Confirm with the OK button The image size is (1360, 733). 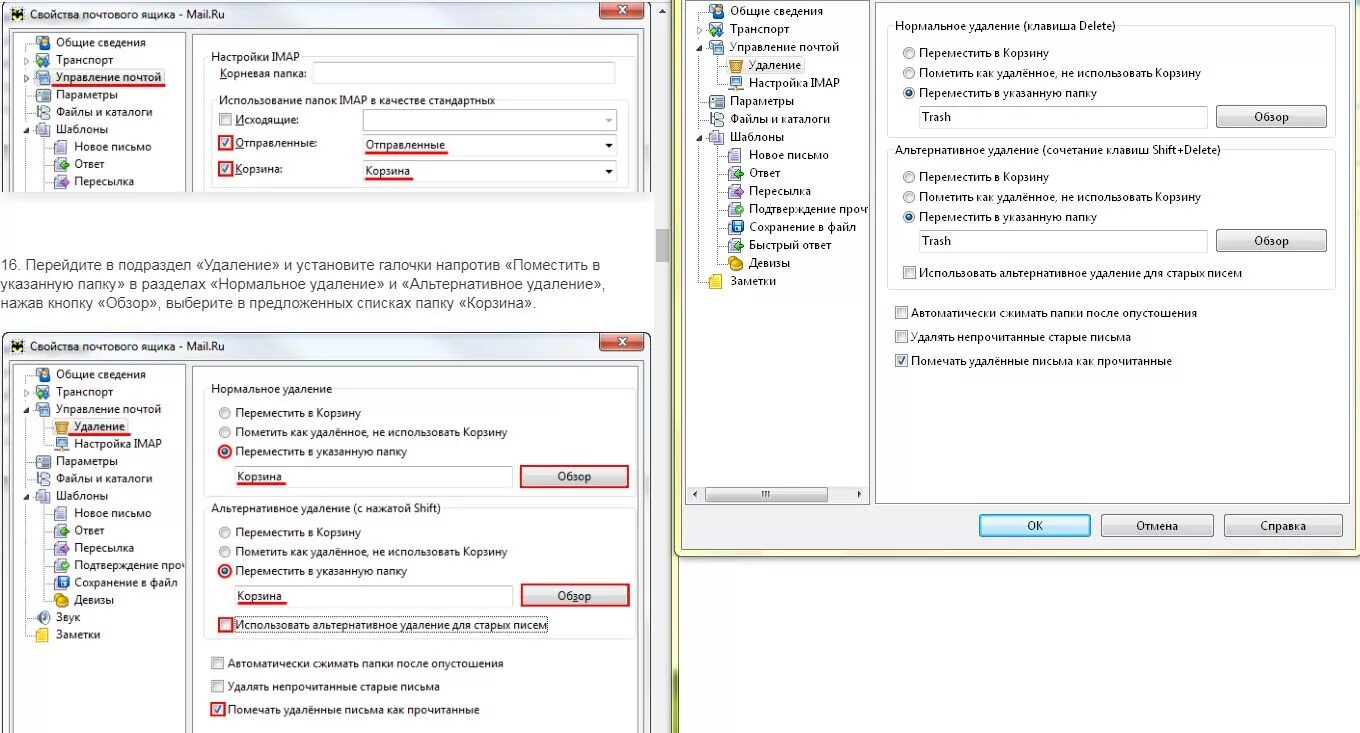[x=1034, y=526]
